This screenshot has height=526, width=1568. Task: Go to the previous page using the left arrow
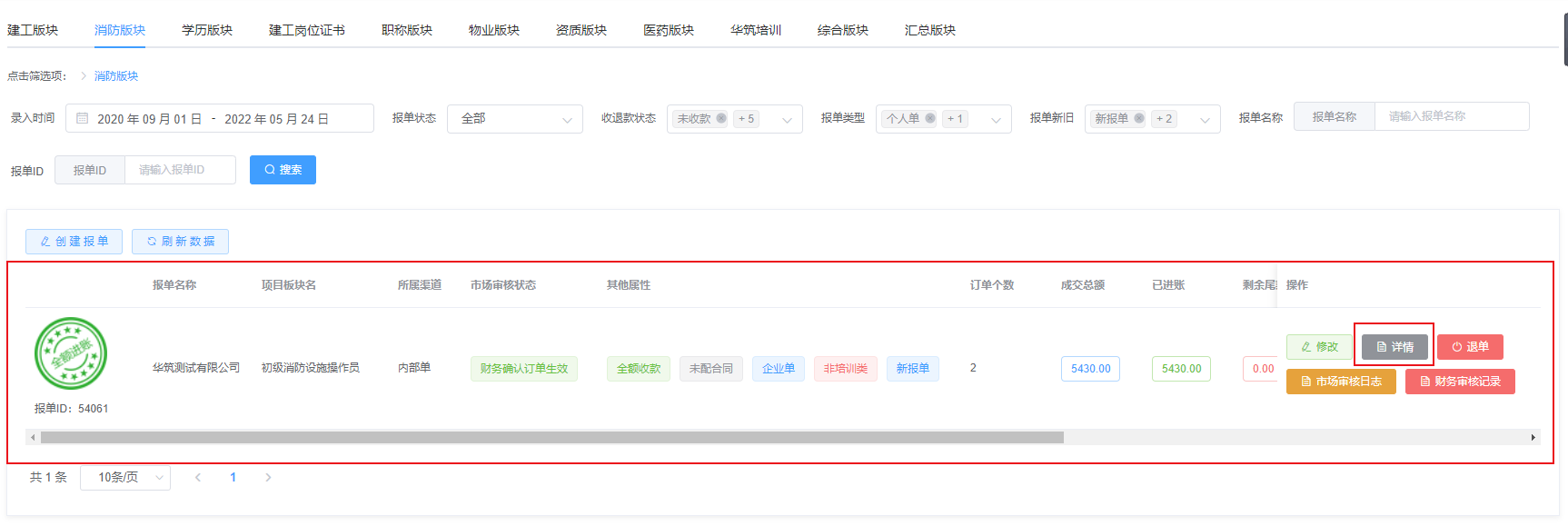pos(198,477)
